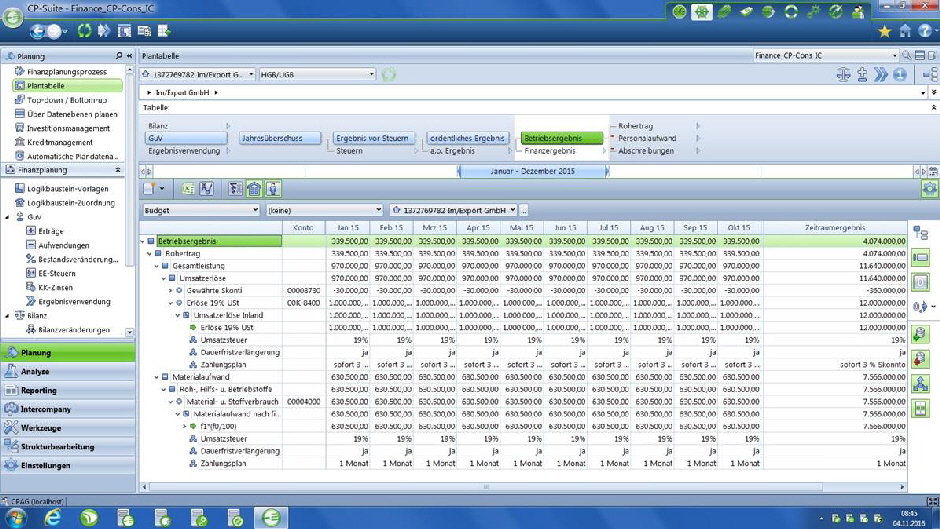
Task: Click the Ergebnis vor Steuern button
Action: point(373,138)
